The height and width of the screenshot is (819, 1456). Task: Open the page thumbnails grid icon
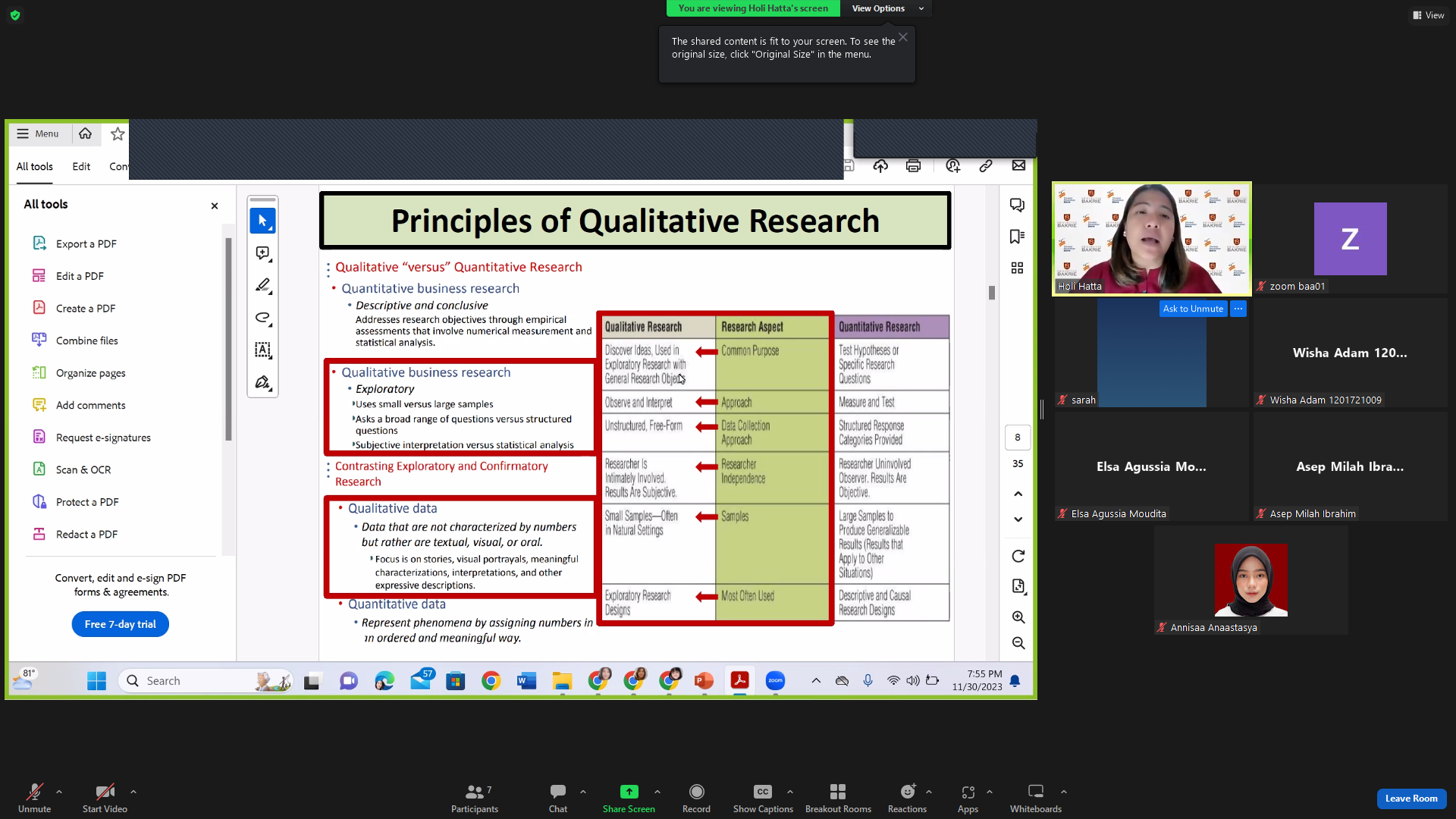click(x=1017, y=268)
